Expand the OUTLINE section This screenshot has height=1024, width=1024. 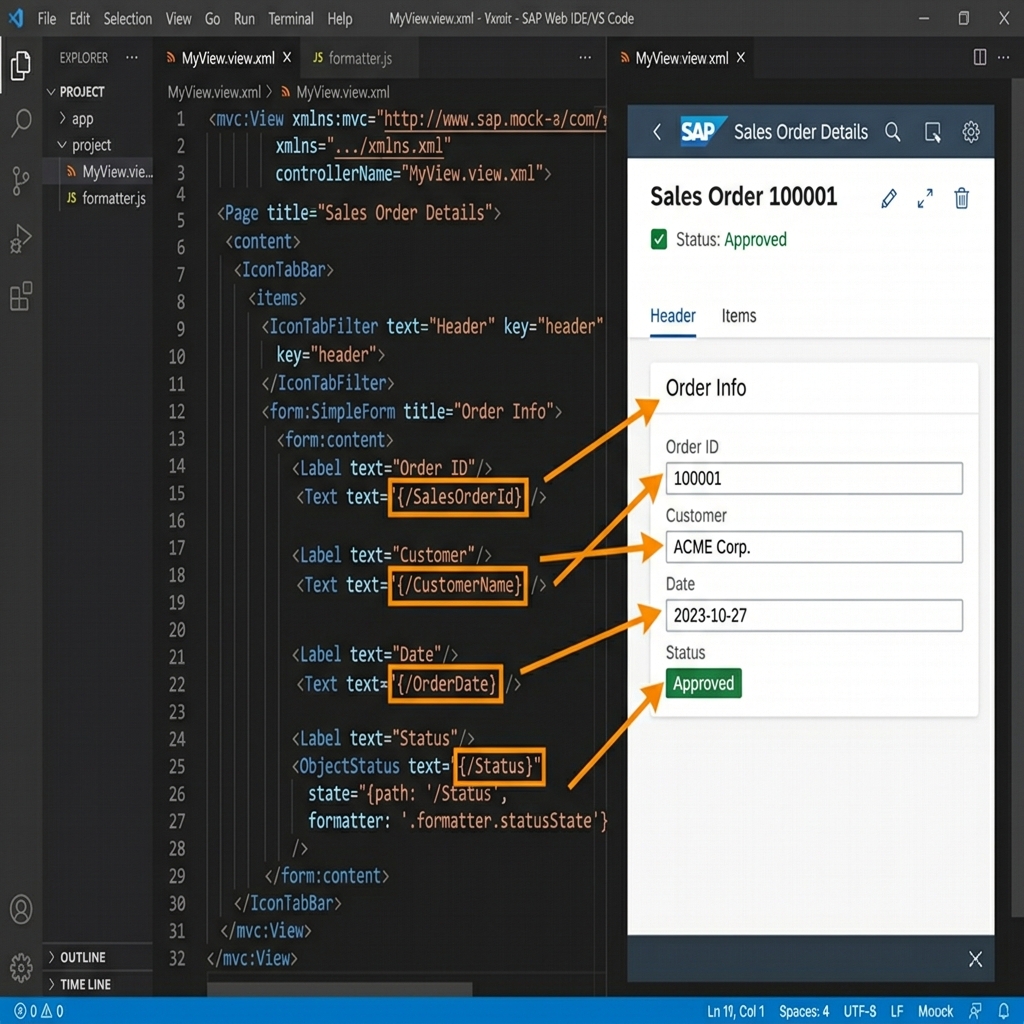pos(77,957)
